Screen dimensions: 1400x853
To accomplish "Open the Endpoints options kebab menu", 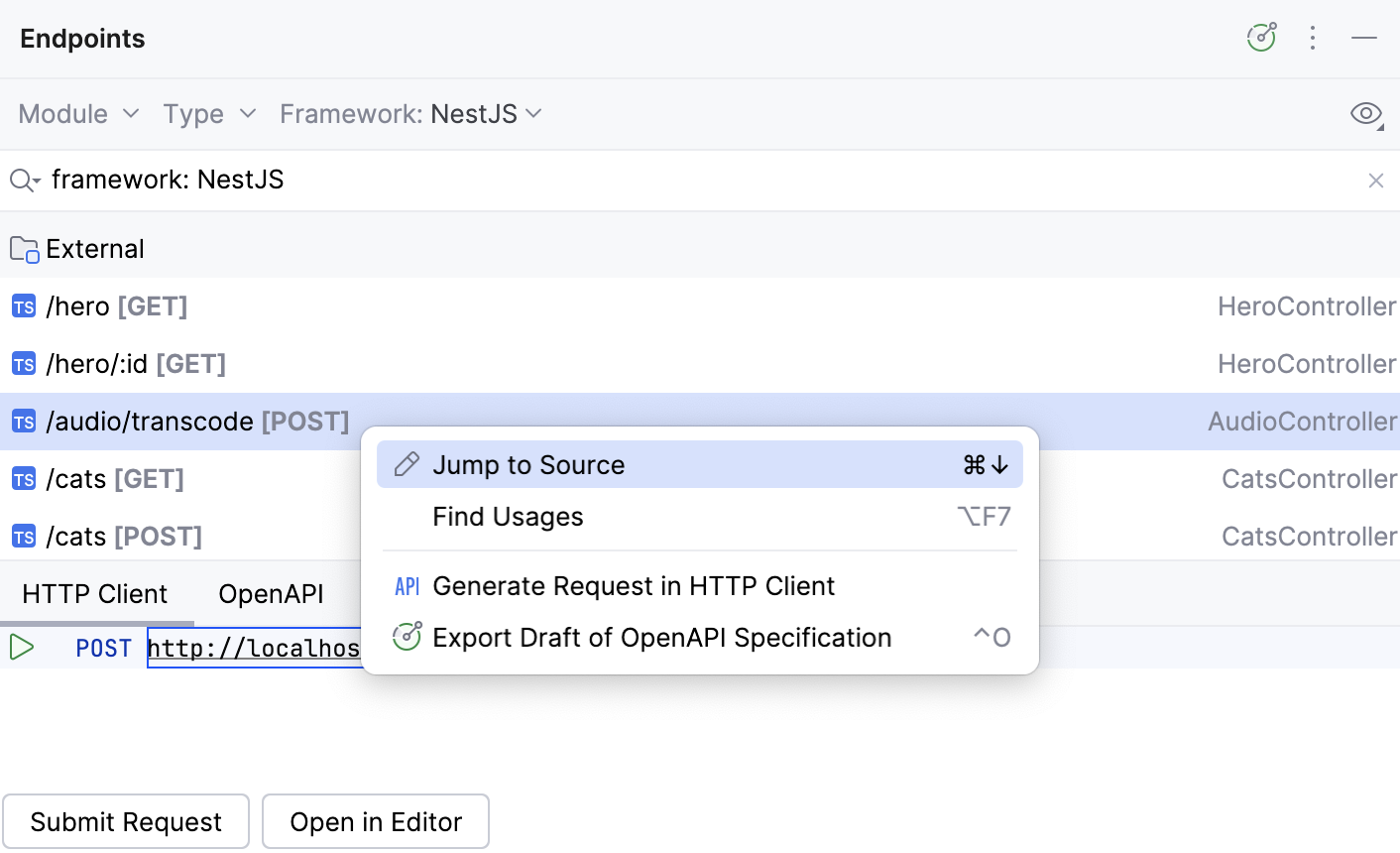I will coord(1313,38).
